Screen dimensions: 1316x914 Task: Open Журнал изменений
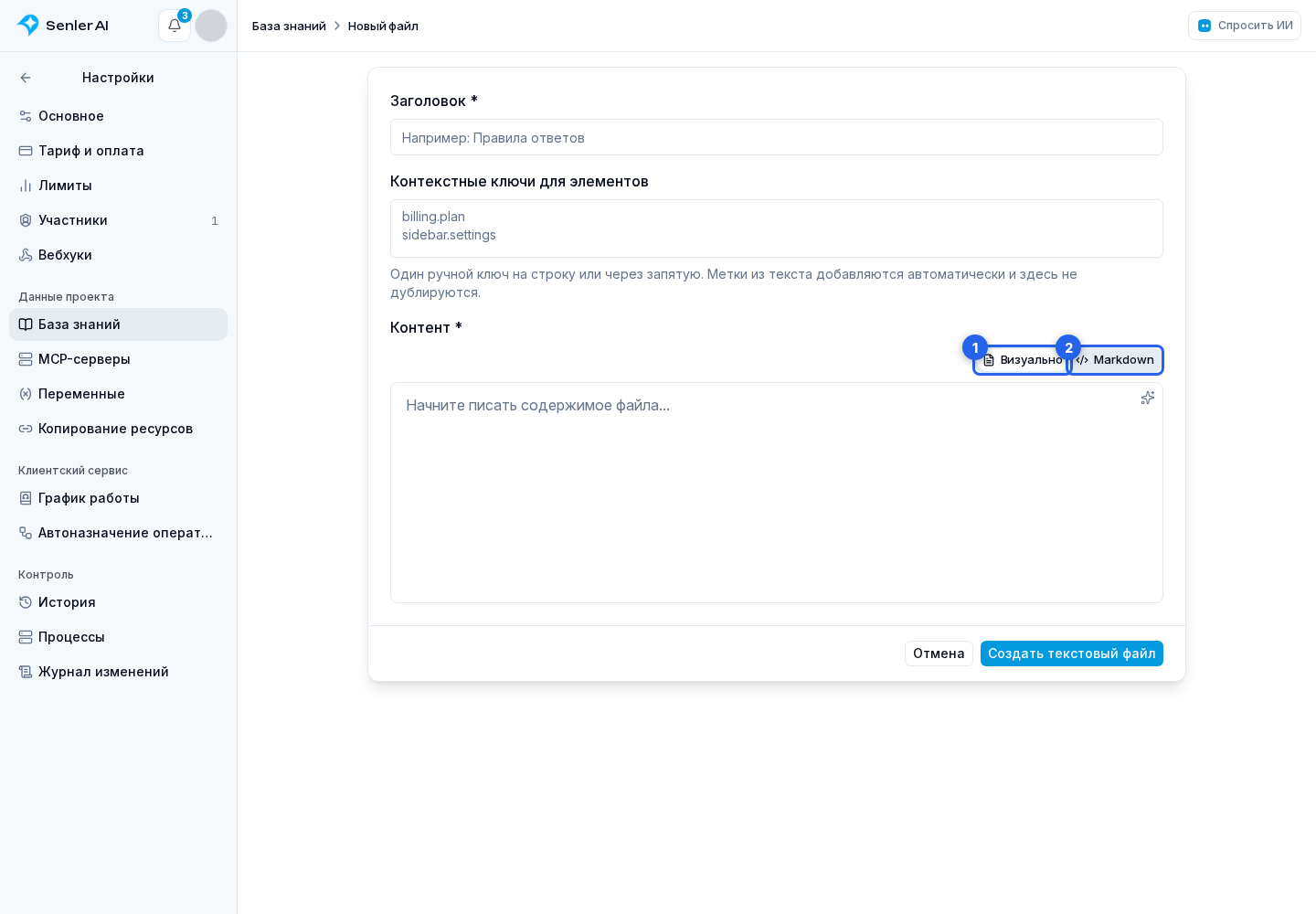tap(118, 672)
